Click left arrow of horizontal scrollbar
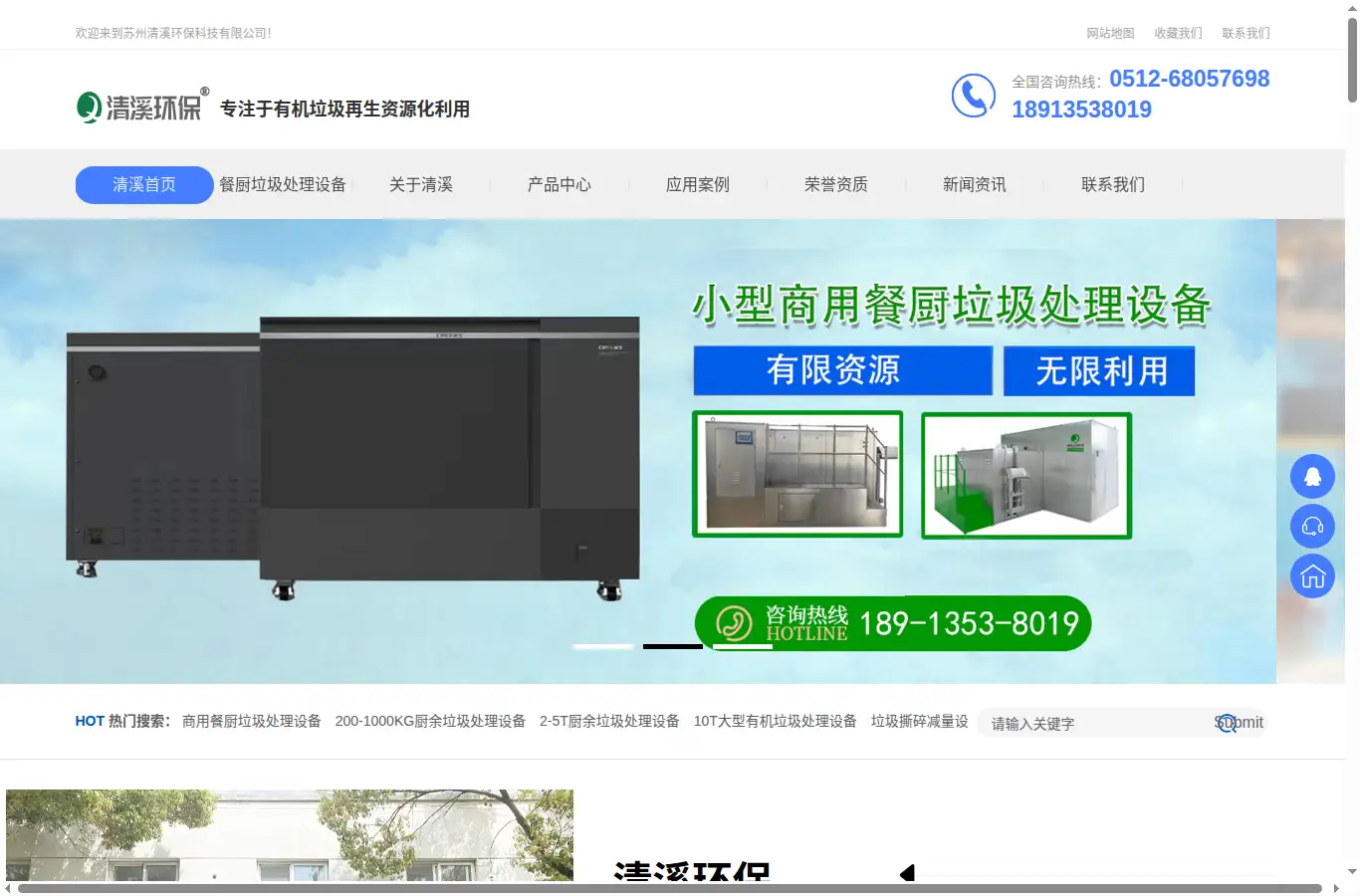 7,888
